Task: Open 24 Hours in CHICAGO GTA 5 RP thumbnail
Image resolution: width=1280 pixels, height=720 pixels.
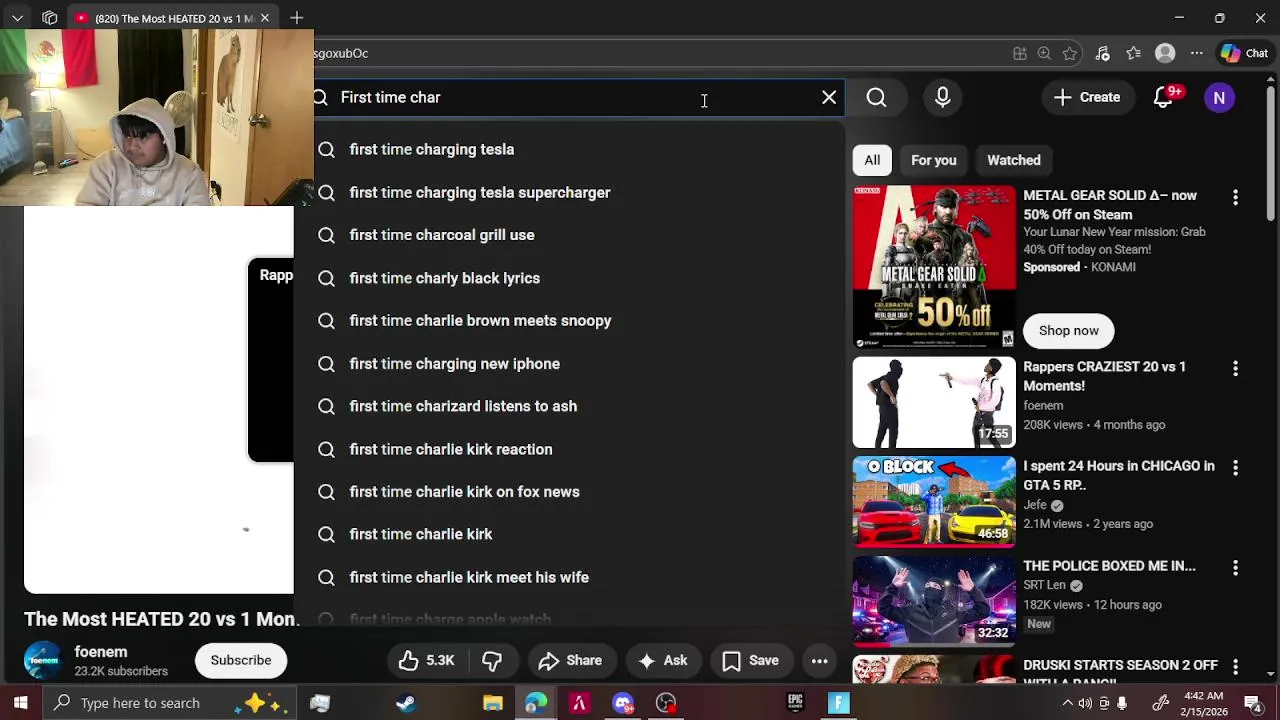Action: 934,501
